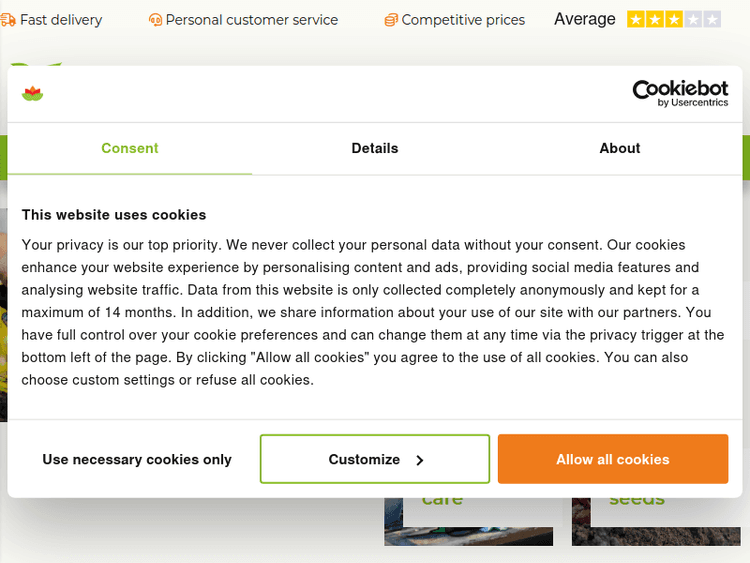This screenshot has height=563, width=750.
Task: Click the first yellow rating star
Action: coord(636,19)
